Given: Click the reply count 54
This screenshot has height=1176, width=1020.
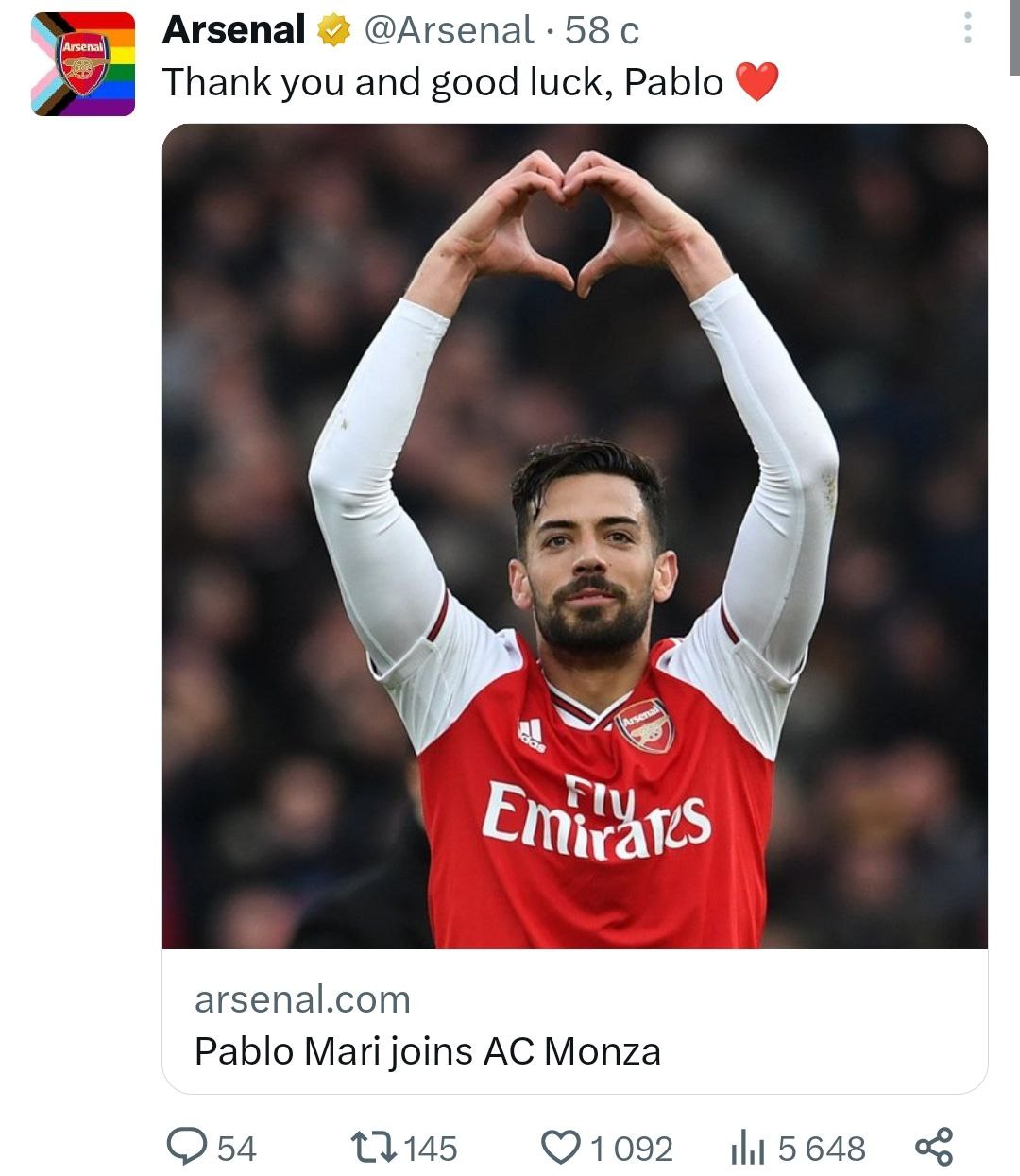Looking at the screenshot, I should pos(237,1149).
